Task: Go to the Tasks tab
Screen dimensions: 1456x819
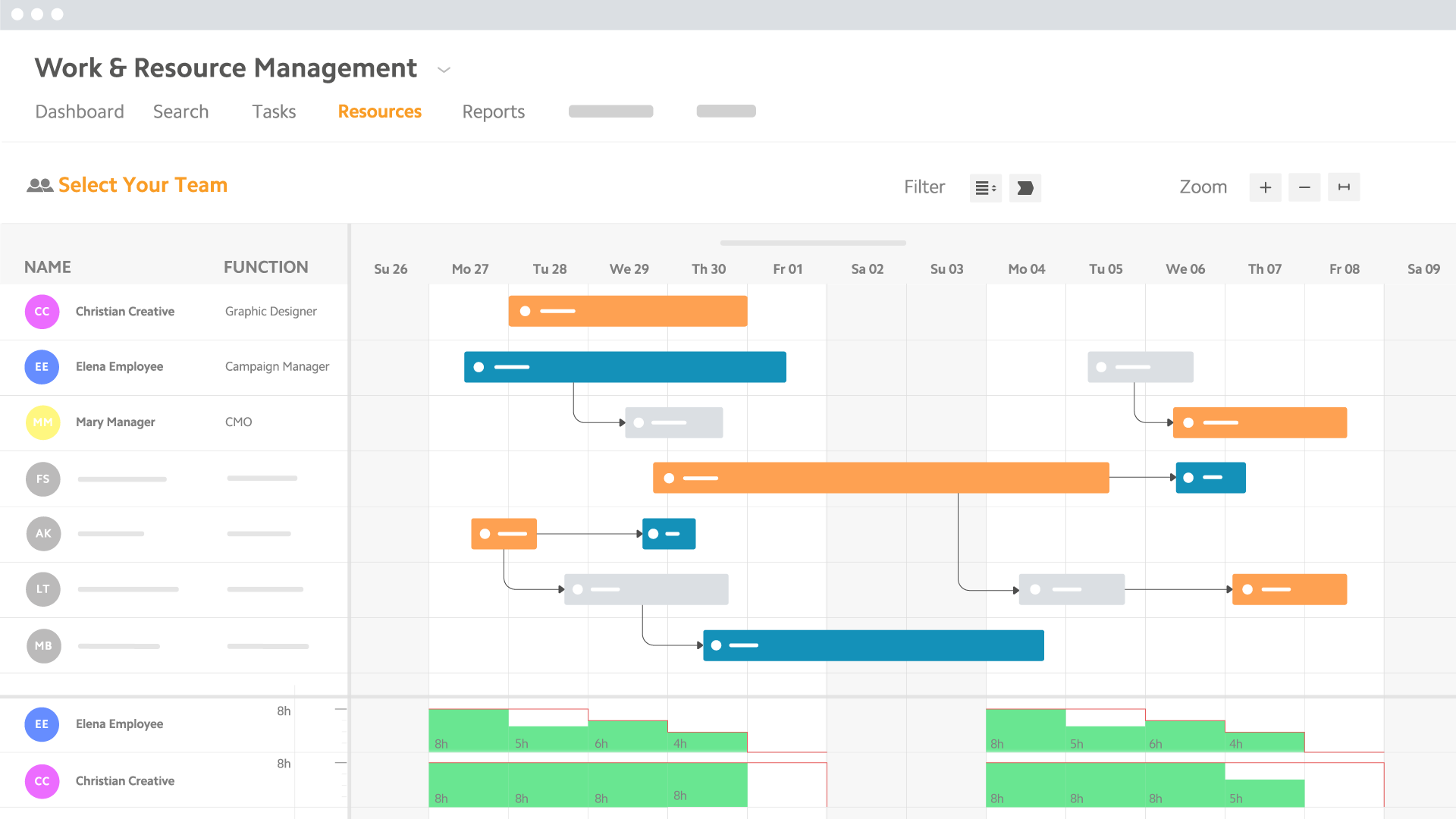Action: click(274, 111)
